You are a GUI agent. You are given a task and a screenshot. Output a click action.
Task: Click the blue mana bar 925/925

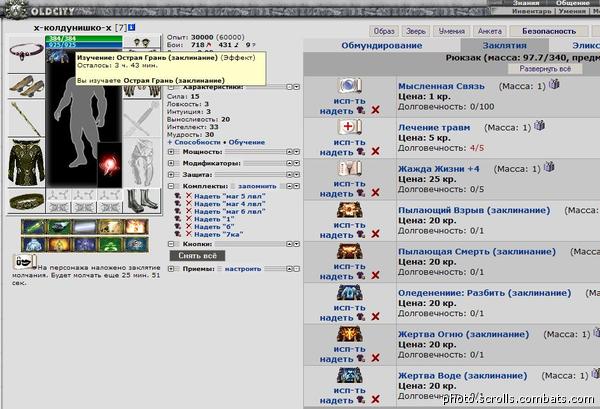point(84,45)
